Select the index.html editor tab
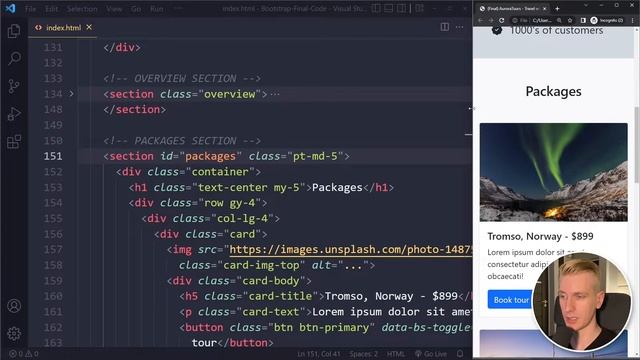640x360 pixels. coord(62,27)
